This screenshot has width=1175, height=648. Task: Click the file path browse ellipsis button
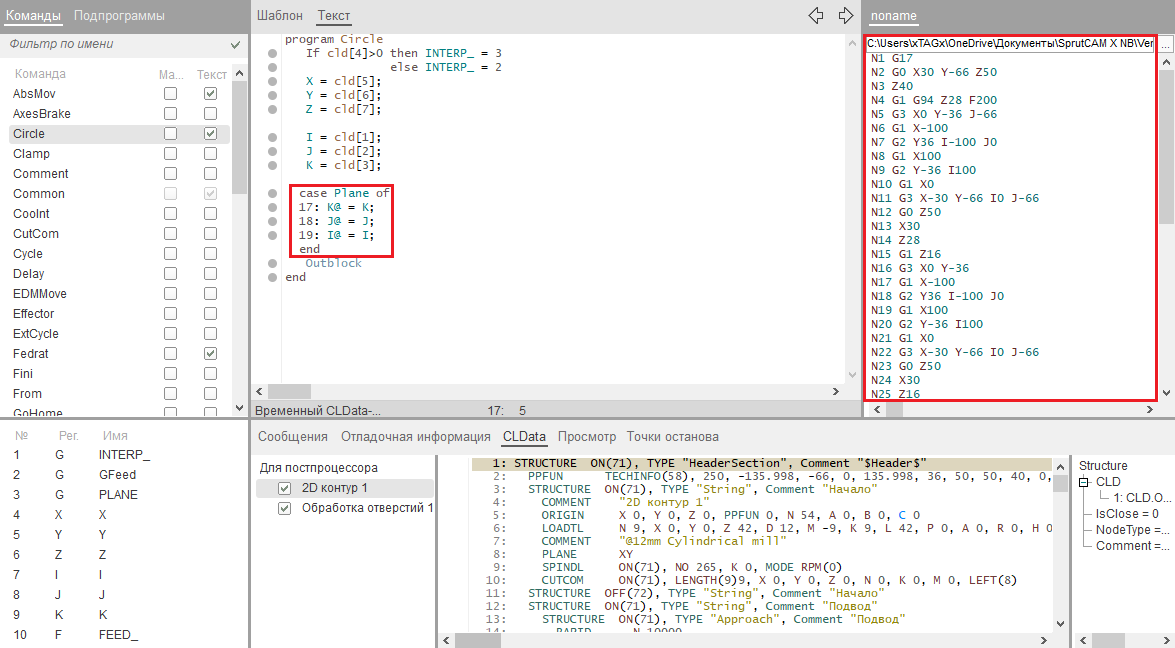(x=1166, y=44)
